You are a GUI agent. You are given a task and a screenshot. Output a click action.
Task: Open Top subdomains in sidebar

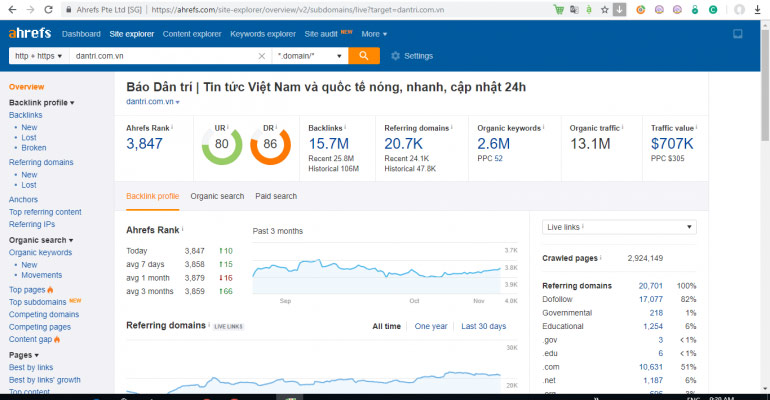click(x=37, y=302)
